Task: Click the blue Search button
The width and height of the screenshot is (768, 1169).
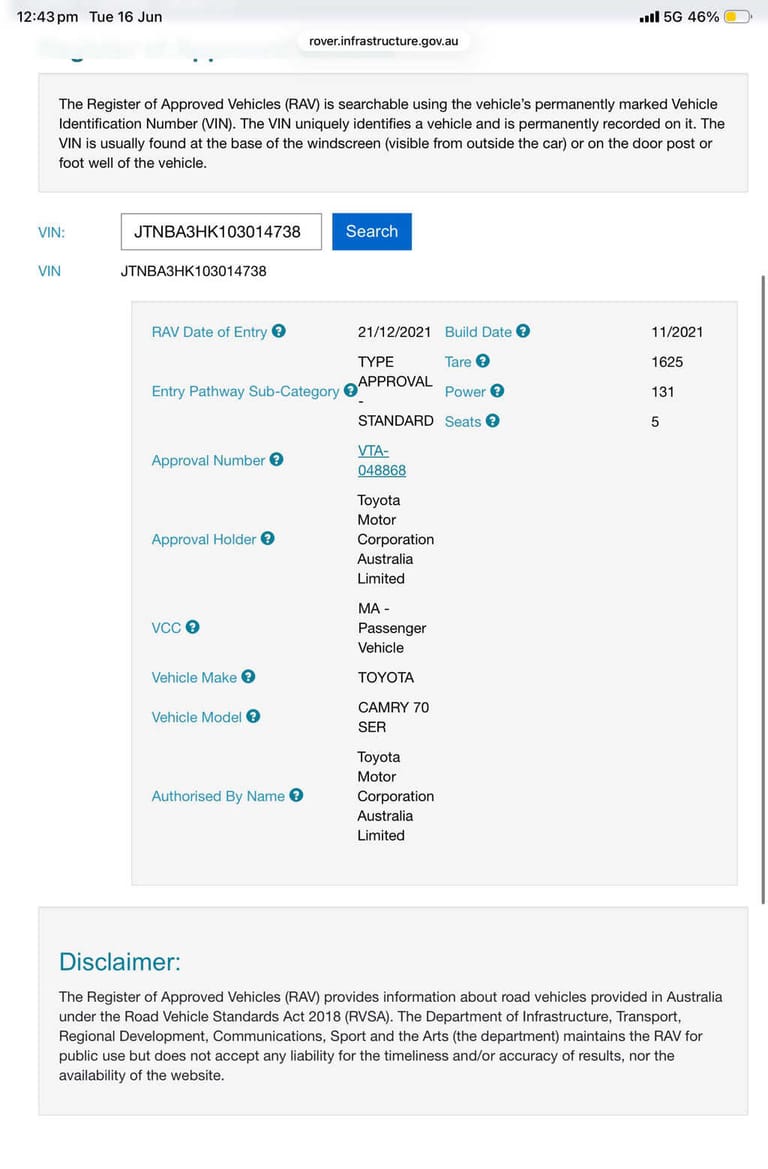Action: click(372, 231)
